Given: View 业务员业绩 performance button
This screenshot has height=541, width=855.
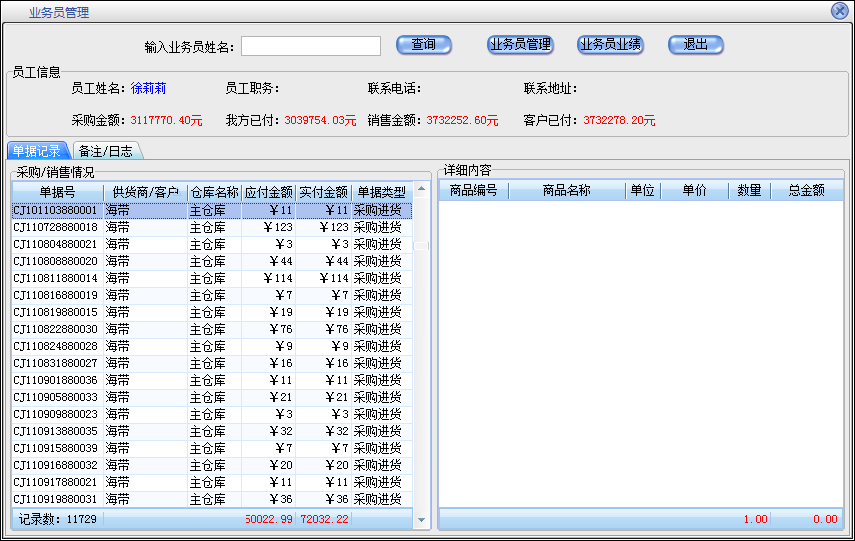Looking at the screenshot, I should click(610, 45).
